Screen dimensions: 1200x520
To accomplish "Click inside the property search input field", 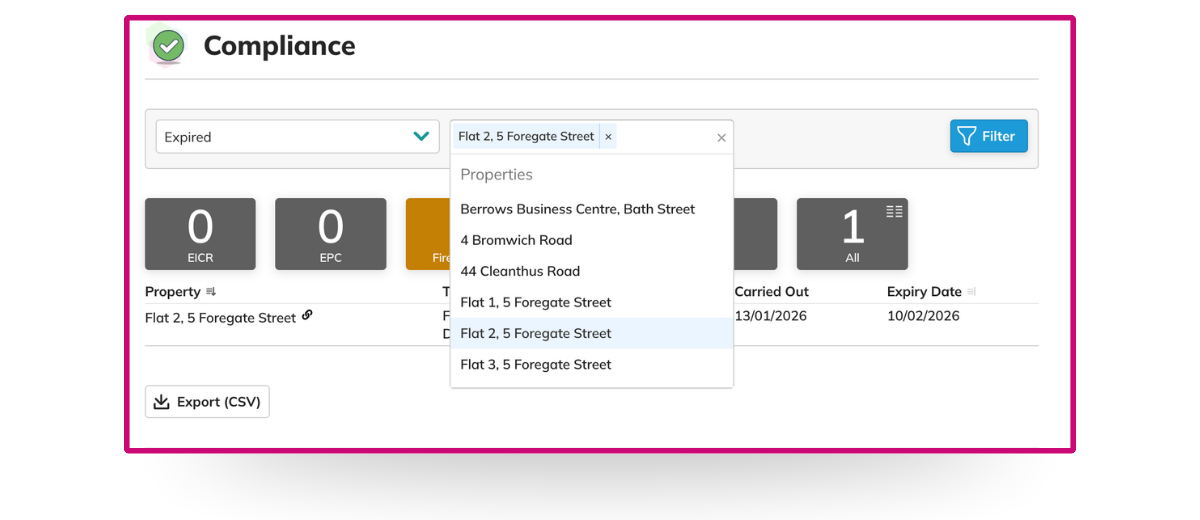I will coord(665,137).
